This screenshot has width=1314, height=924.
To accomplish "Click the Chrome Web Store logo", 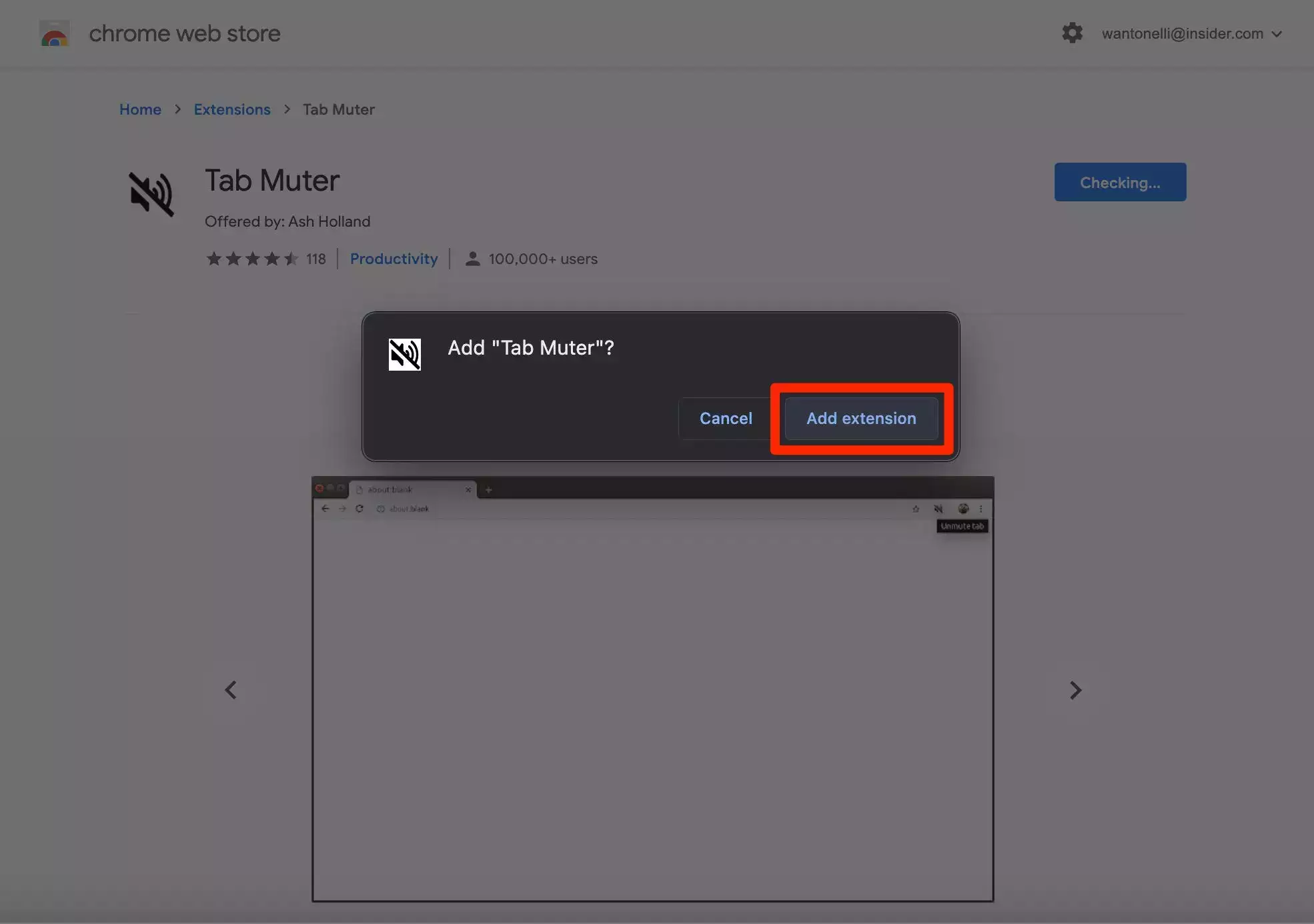I will [55, 33].
